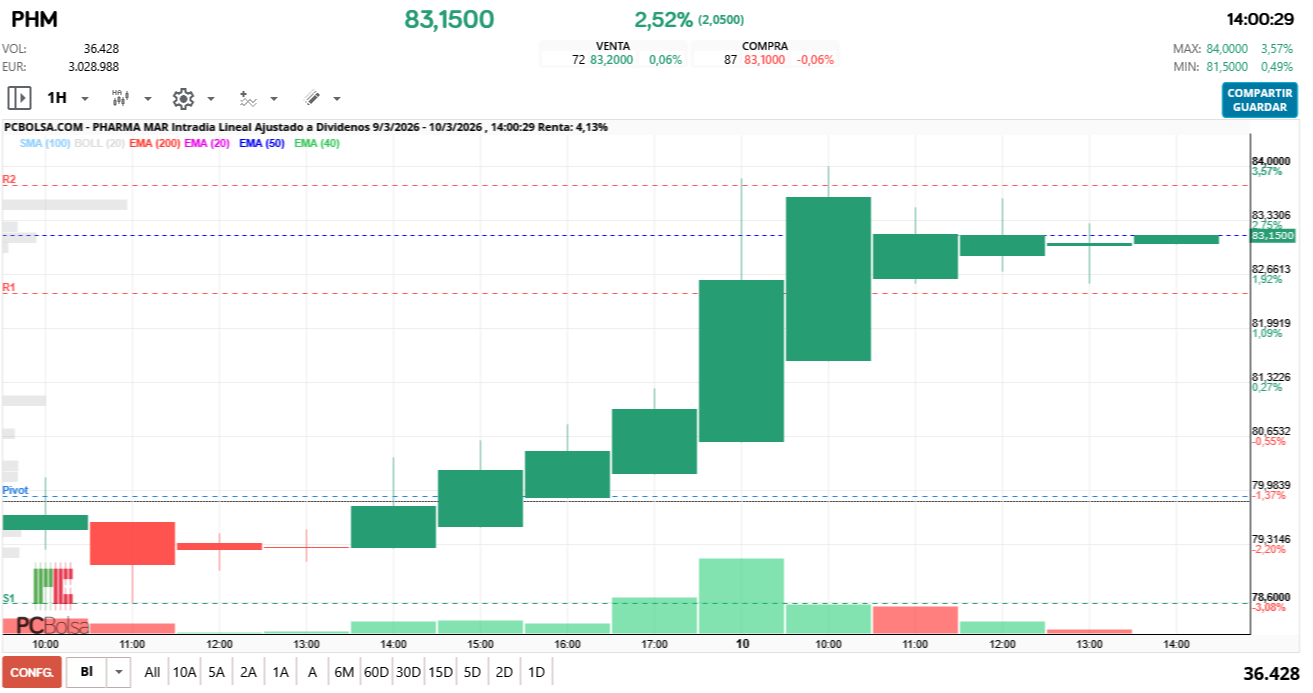1313x693 pixels.
Task: Select the drawing pencil tool icon
Action: click(x=311, y=98)
